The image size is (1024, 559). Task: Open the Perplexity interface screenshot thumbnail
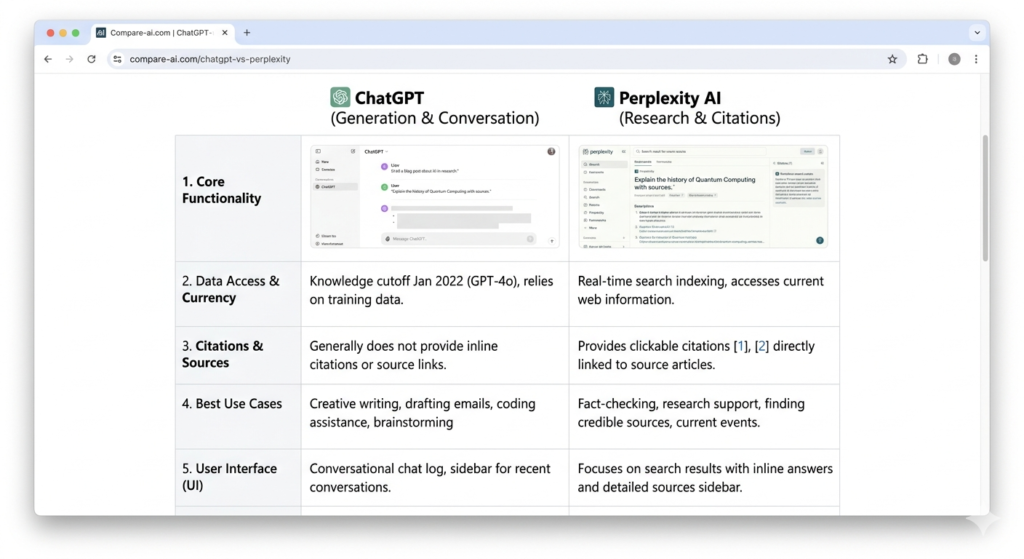[x=703, y=197]
